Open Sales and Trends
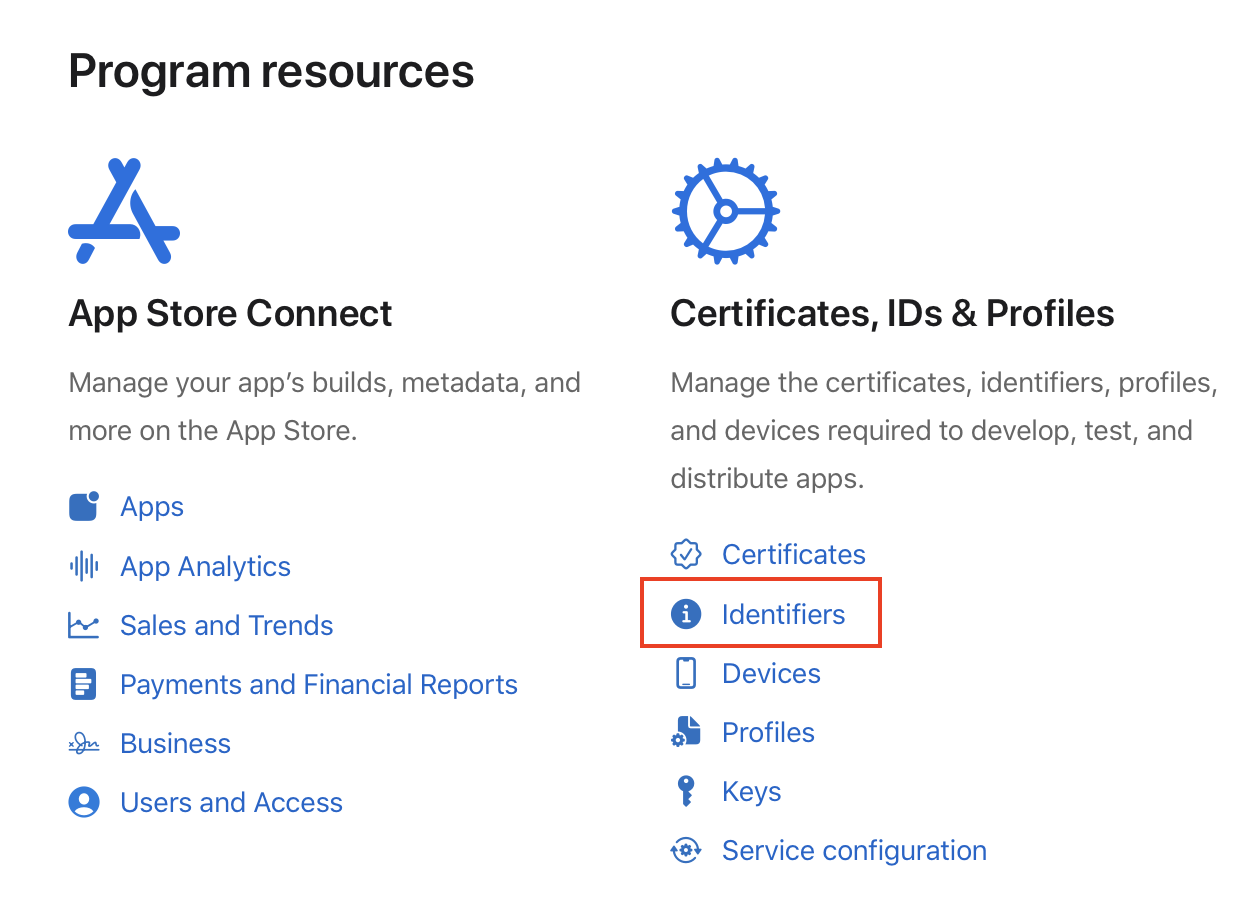The height and width of the screenshot is (918, 1238). click(x=226, y=625)
